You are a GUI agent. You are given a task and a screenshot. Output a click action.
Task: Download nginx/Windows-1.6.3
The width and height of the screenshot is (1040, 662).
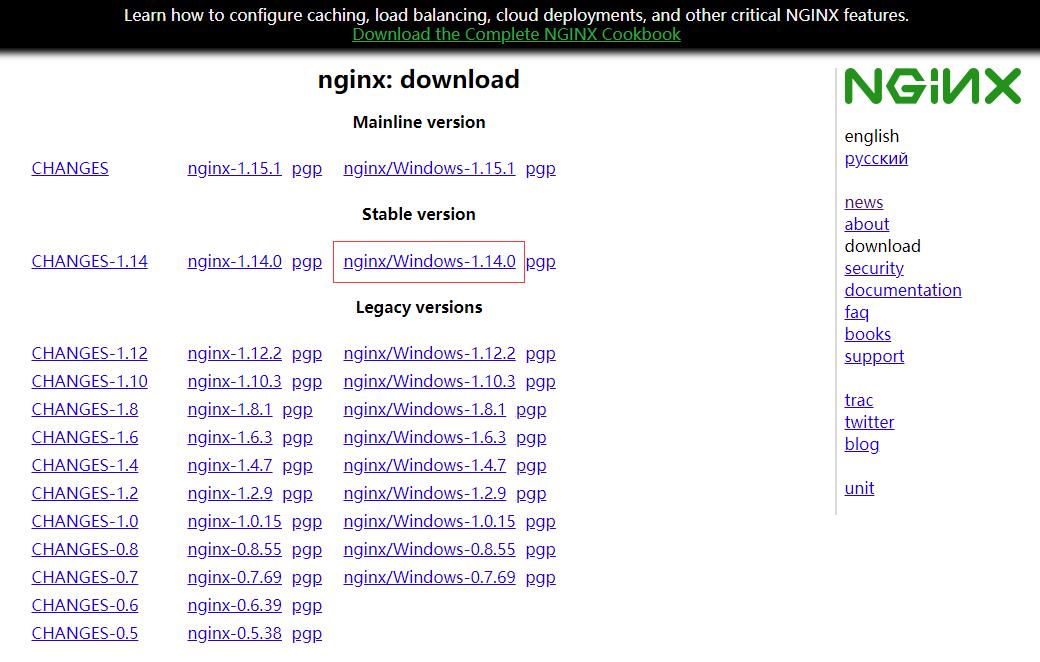pyautogui.click(x=424, y=437)
